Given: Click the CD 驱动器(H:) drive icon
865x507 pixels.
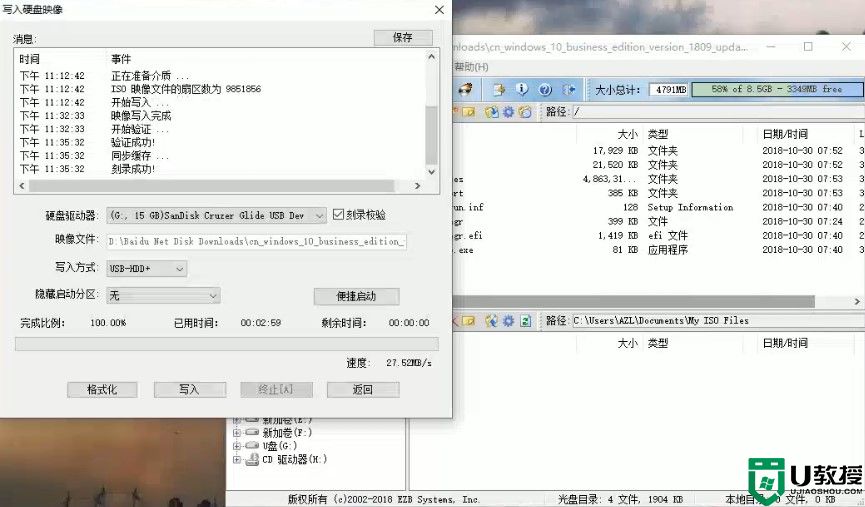Looking at the screenshot, I should (252, 459).
